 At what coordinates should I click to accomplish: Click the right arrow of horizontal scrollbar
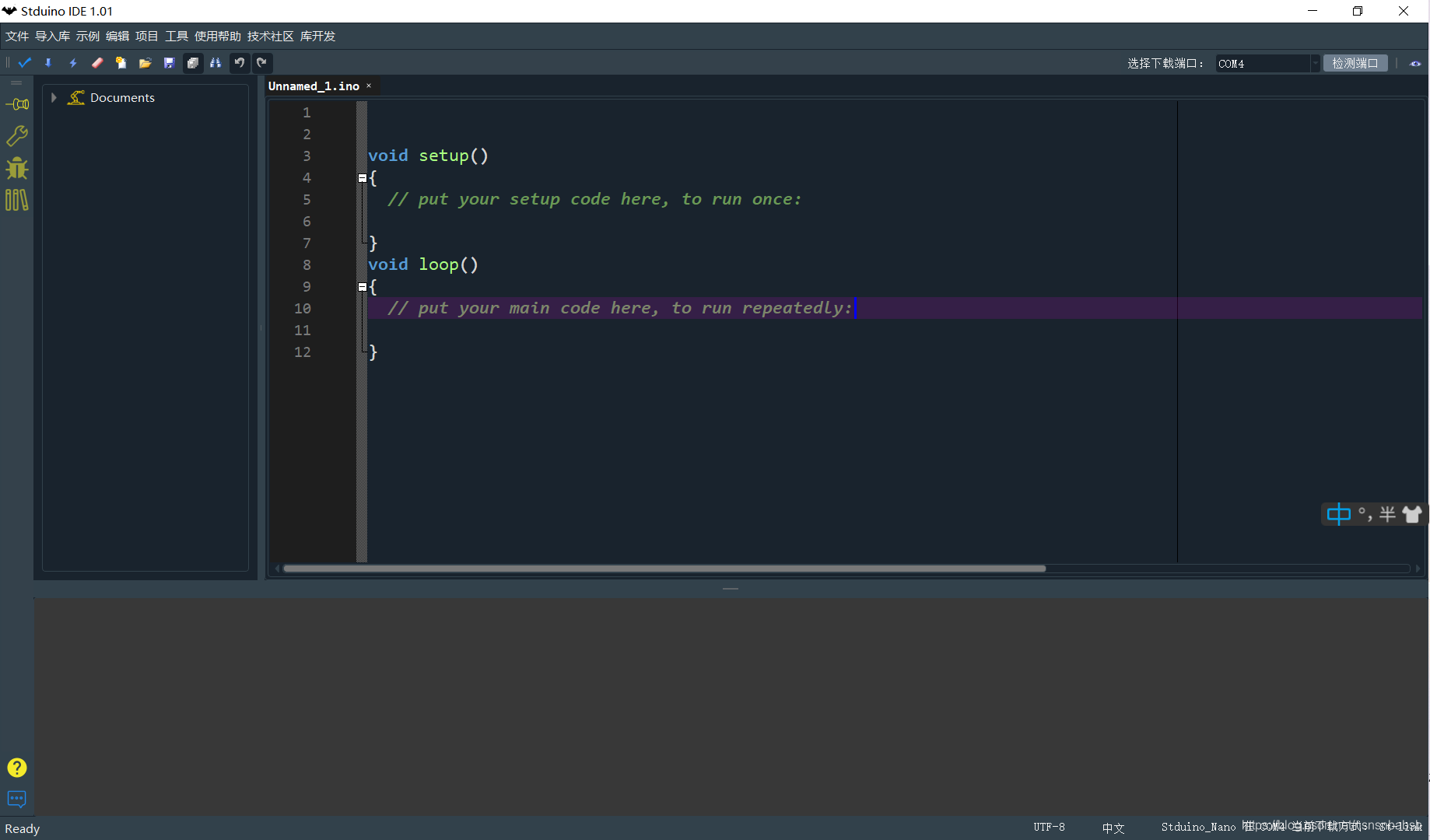tap(1418, 569)
